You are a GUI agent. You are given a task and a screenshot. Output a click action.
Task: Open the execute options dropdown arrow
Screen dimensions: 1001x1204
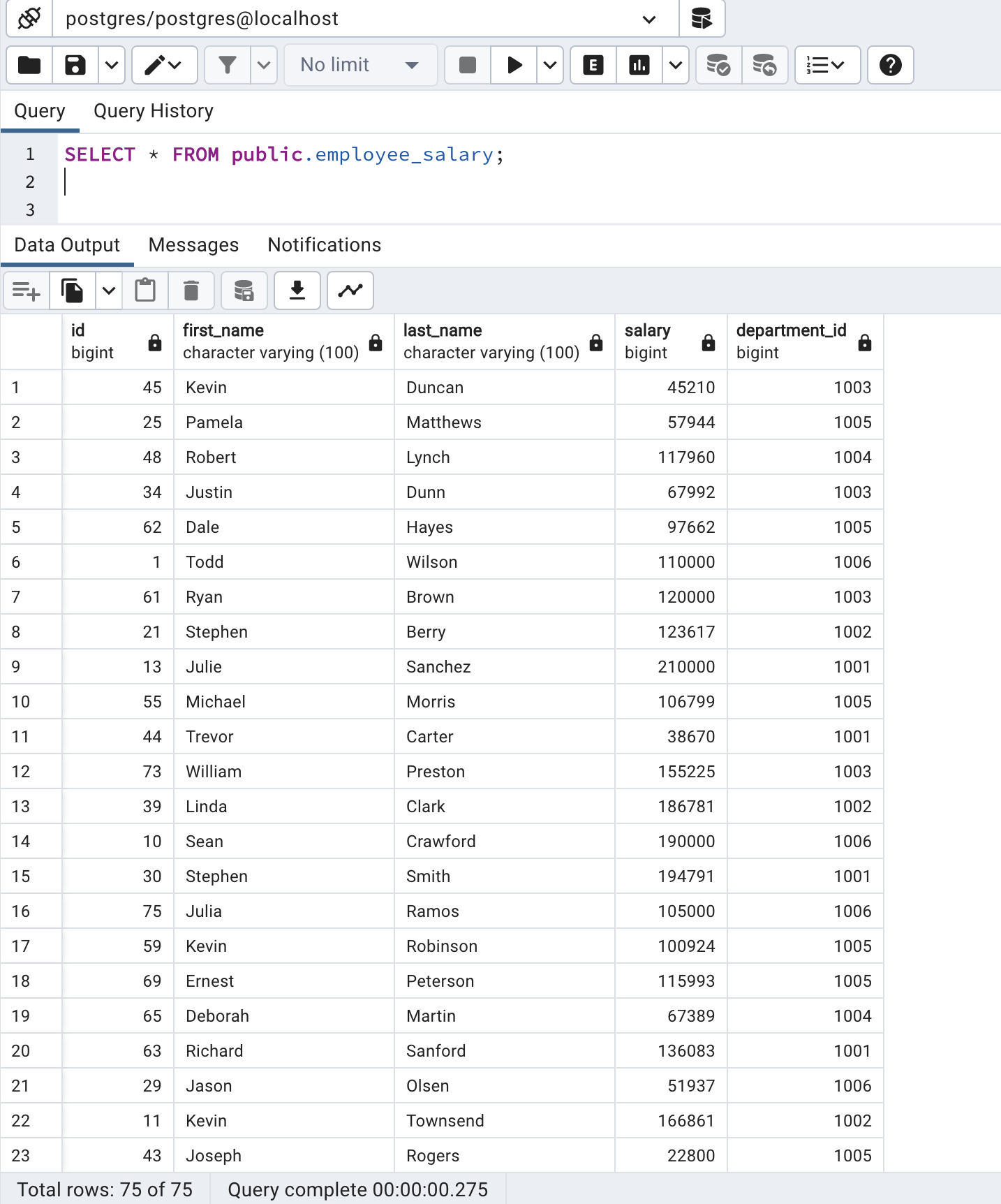pos(550,65)
